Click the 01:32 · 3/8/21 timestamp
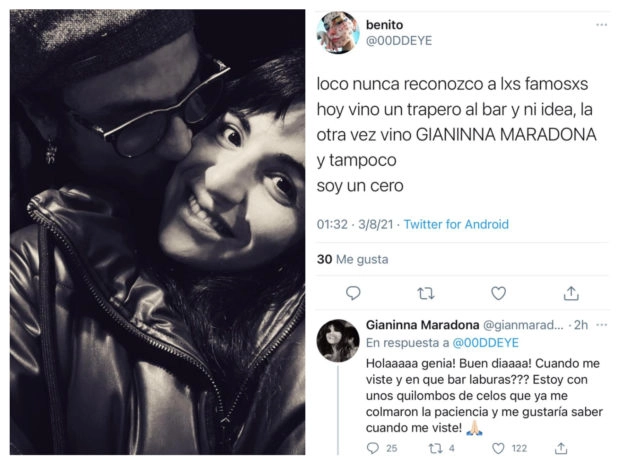 point(355,224)
